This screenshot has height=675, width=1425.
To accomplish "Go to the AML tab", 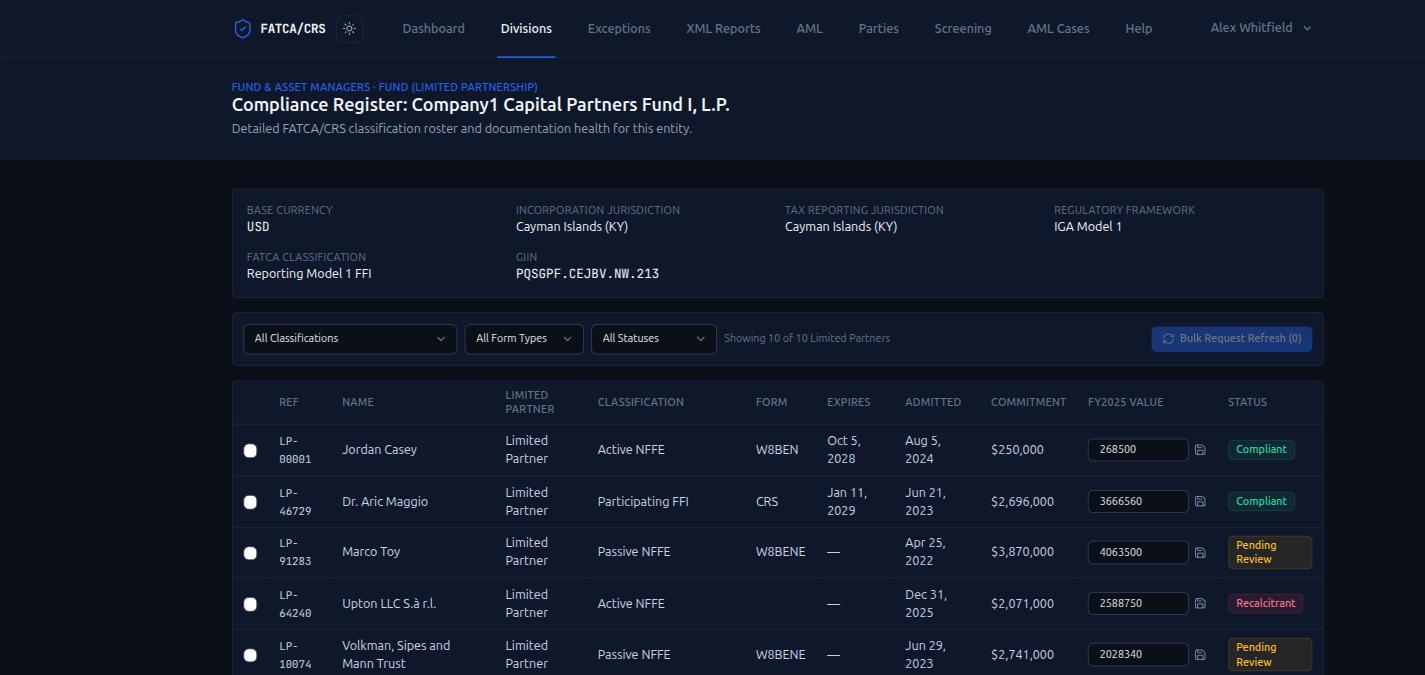I will tap(809, 29).
